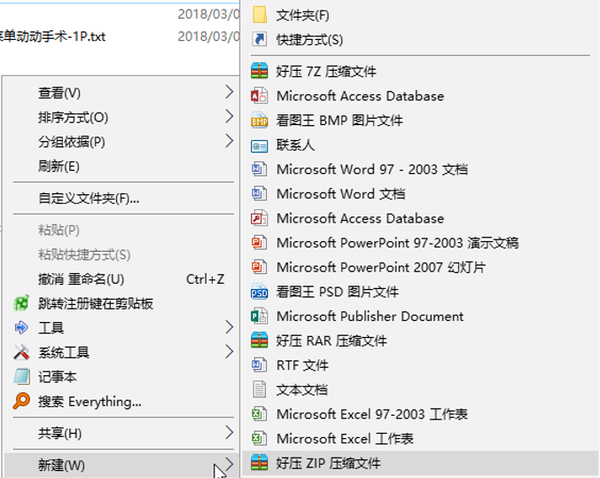600x478 pixels.
Task: Click the Microsoft Publisher Document icon
Action: (x=260, y=316)
